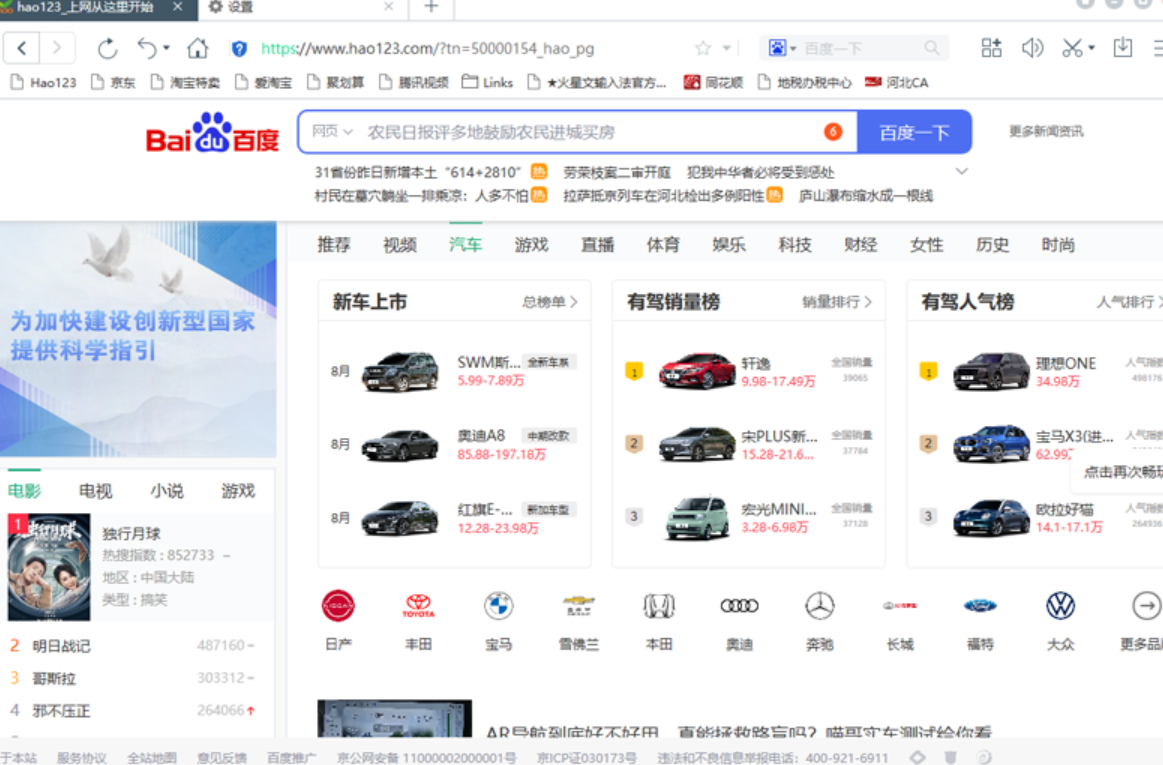Expand hot news list chevron
This screenshot has width=1163, height=765.
click(x=962, y=171)
